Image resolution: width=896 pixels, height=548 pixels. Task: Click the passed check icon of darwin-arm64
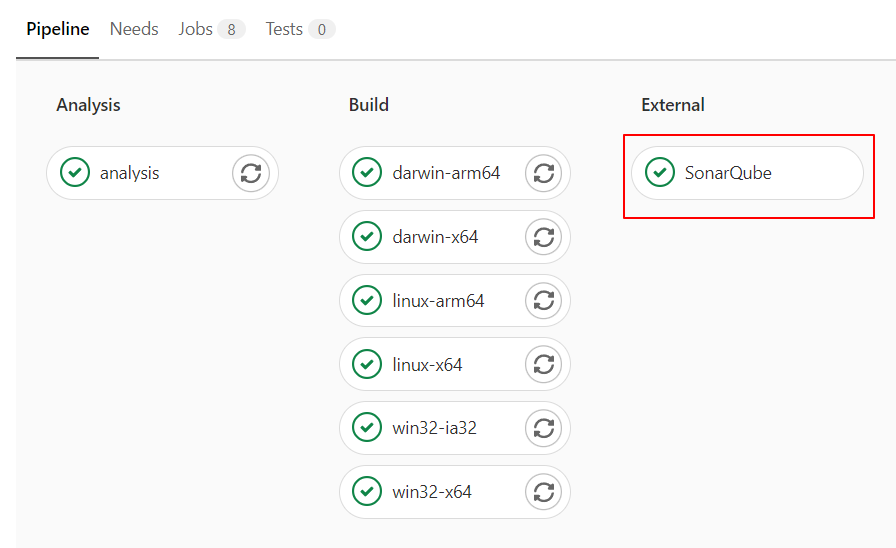tap(367, 173)
